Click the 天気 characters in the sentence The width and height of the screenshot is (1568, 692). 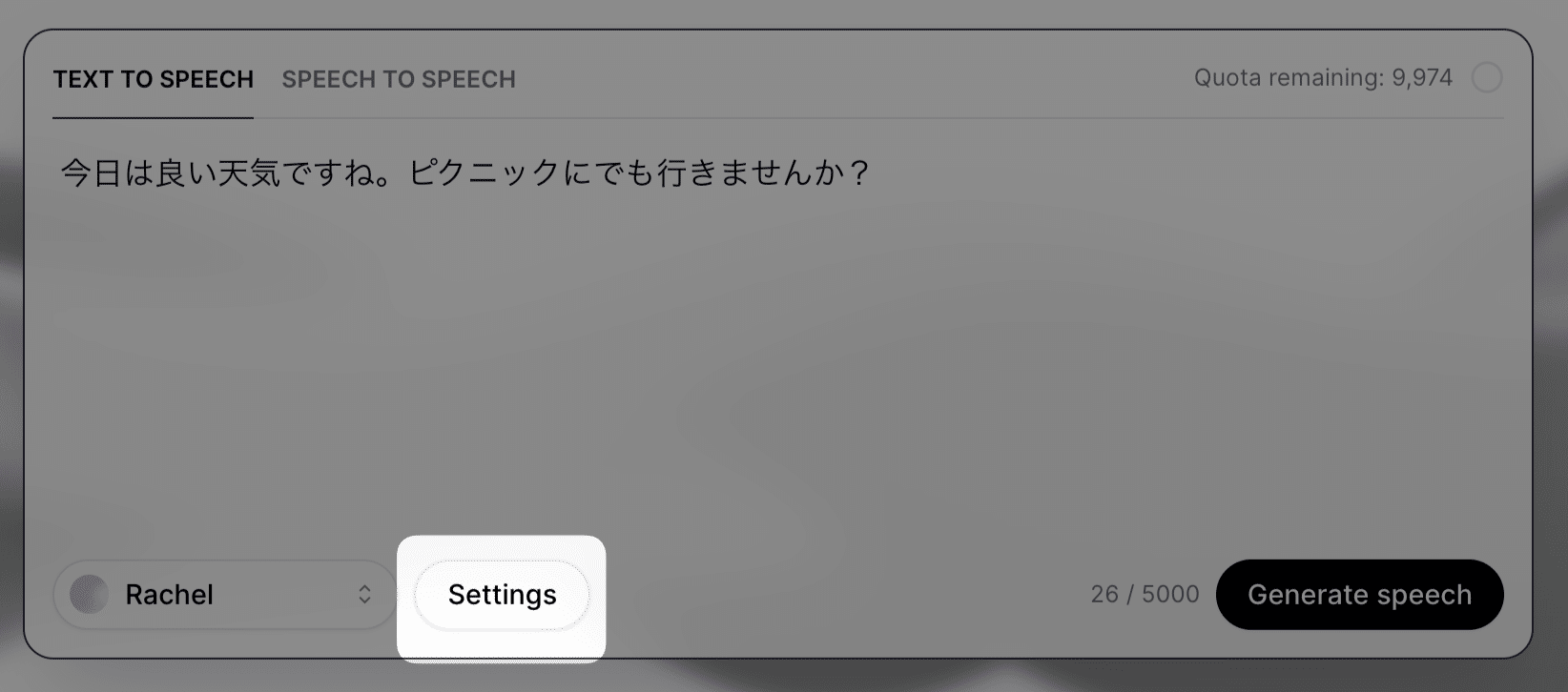(x=250, y=173)
